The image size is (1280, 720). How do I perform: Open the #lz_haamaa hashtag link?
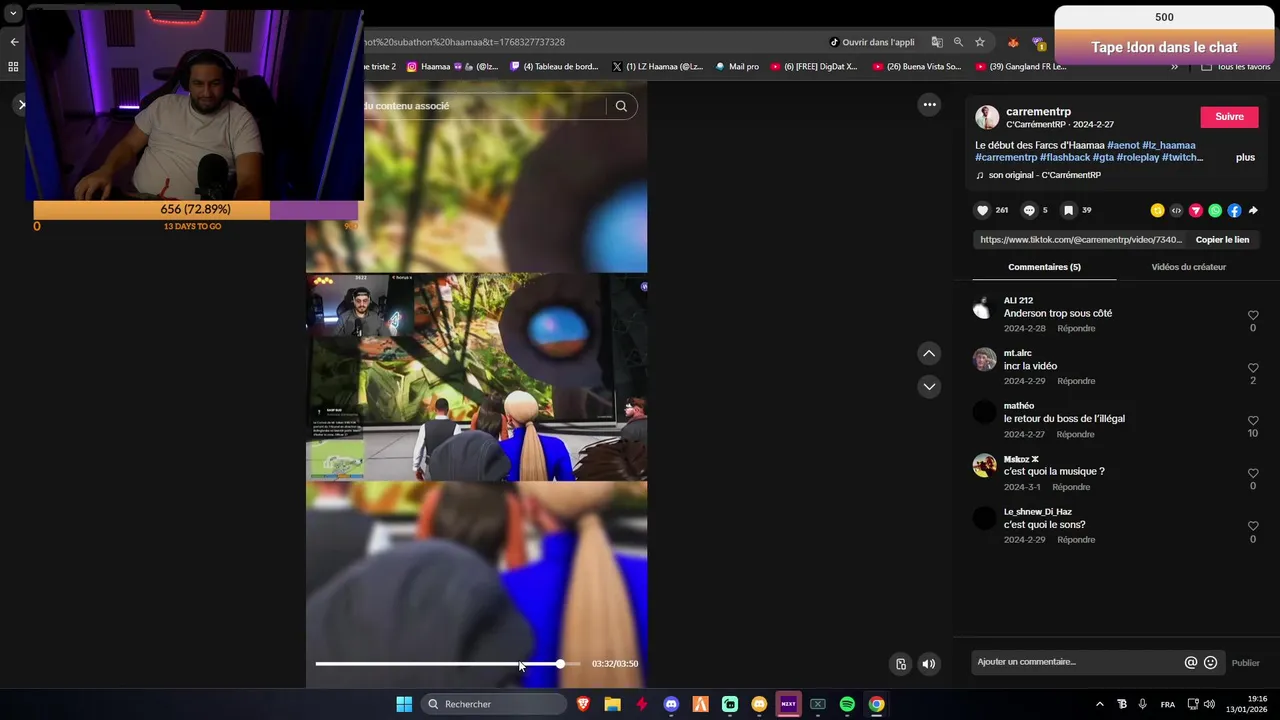coord(1169,145)
